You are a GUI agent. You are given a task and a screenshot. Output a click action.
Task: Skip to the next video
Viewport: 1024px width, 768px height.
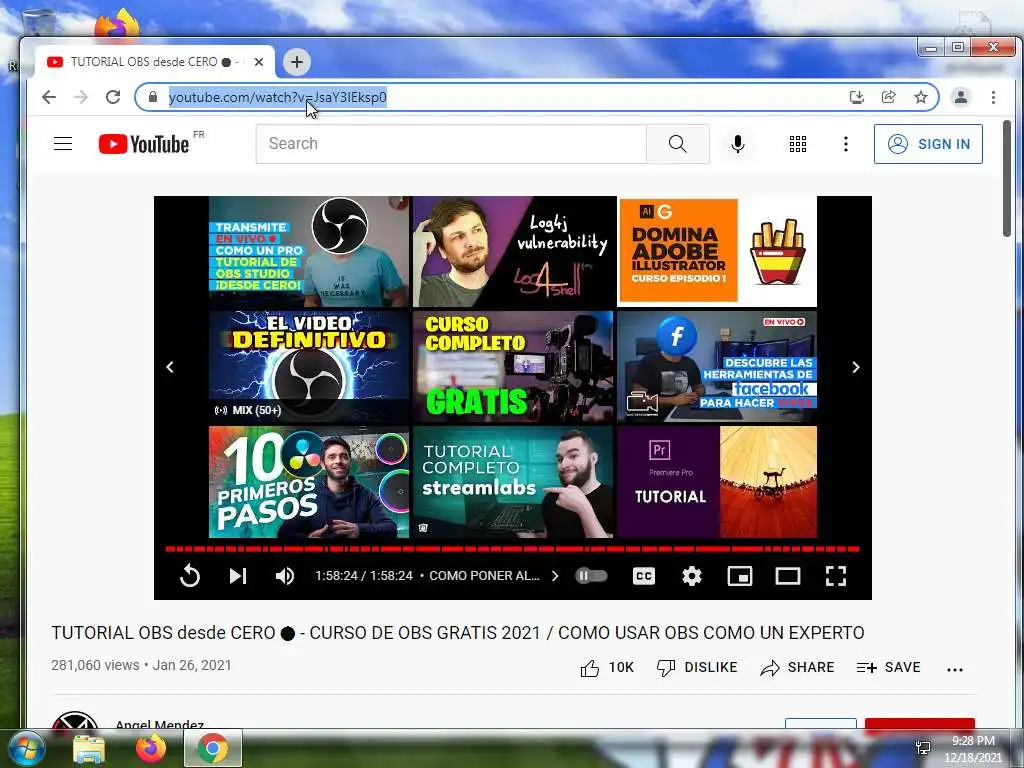tap(238, 575)
